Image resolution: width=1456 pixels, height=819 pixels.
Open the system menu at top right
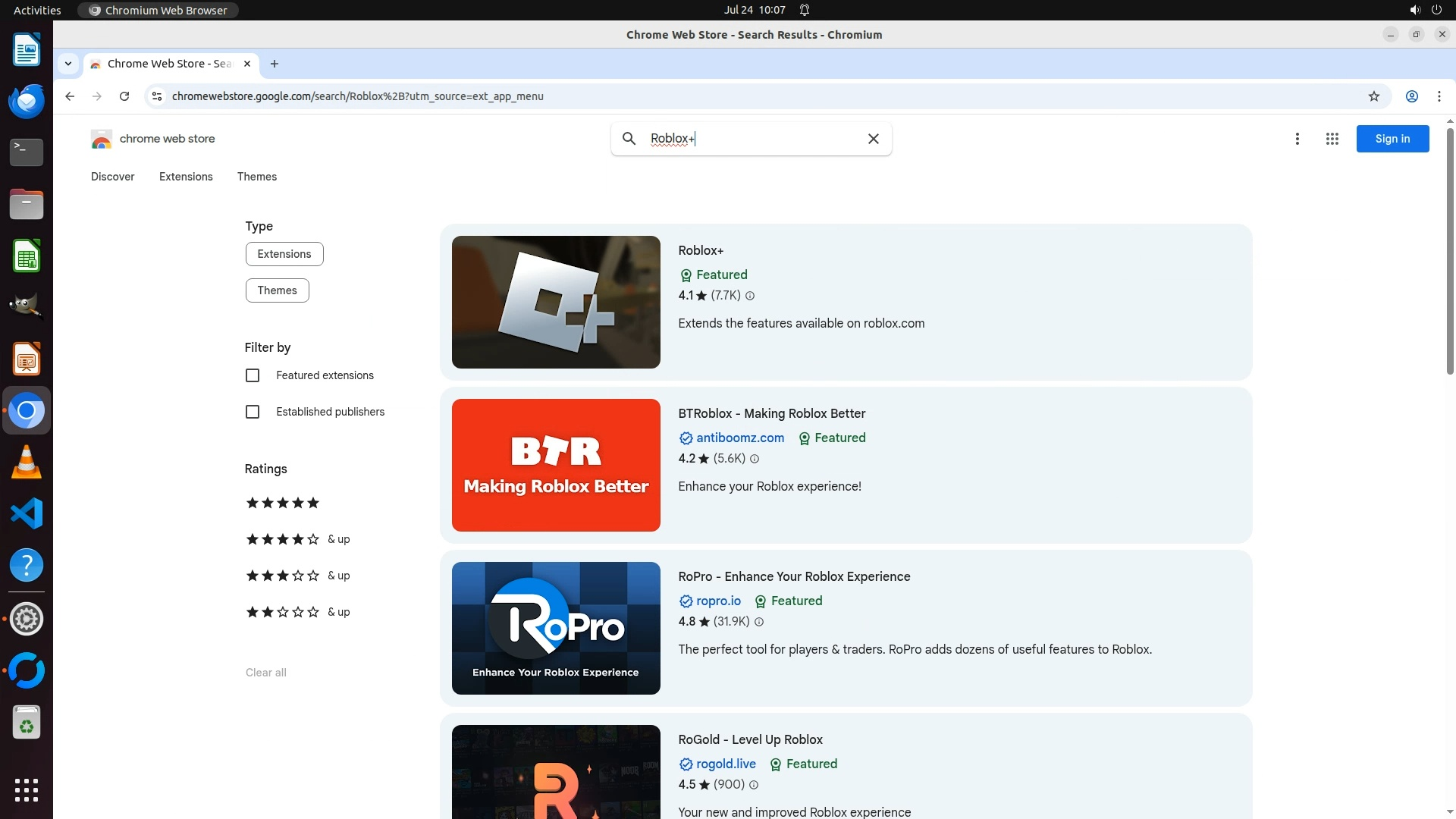[x=1436, y=10]
